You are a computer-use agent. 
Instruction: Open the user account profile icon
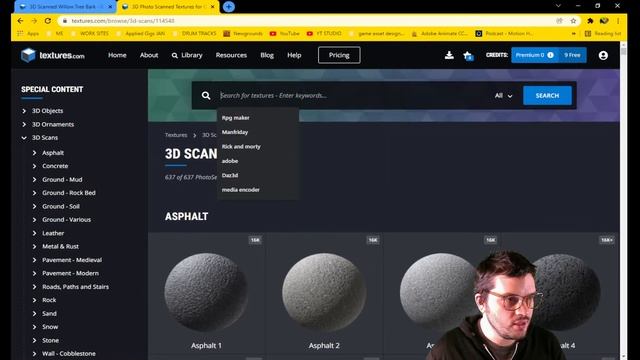click(x=603, y=55)
